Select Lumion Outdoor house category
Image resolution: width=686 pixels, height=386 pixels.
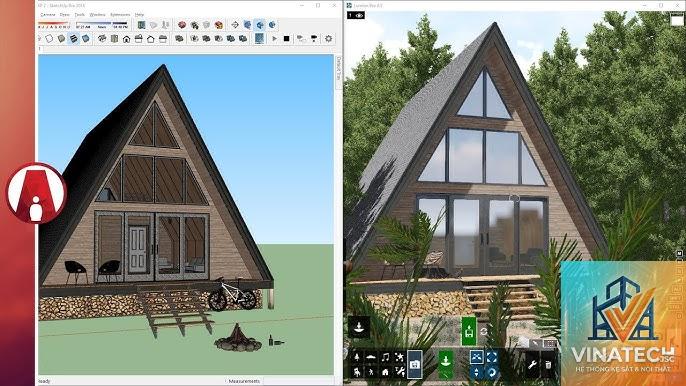385,372
